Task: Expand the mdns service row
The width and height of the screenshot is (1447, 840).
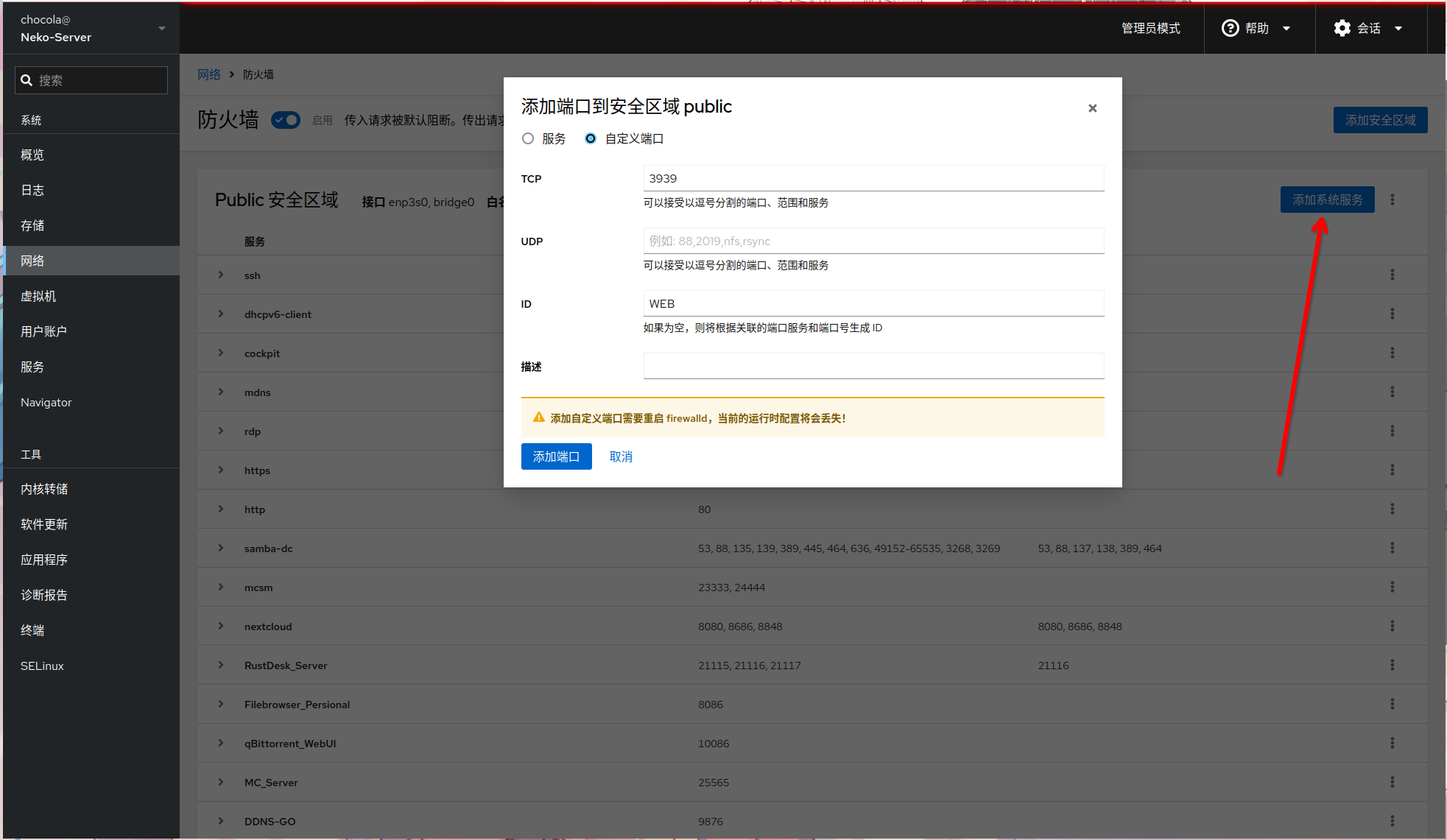Action: pos(220,392)
